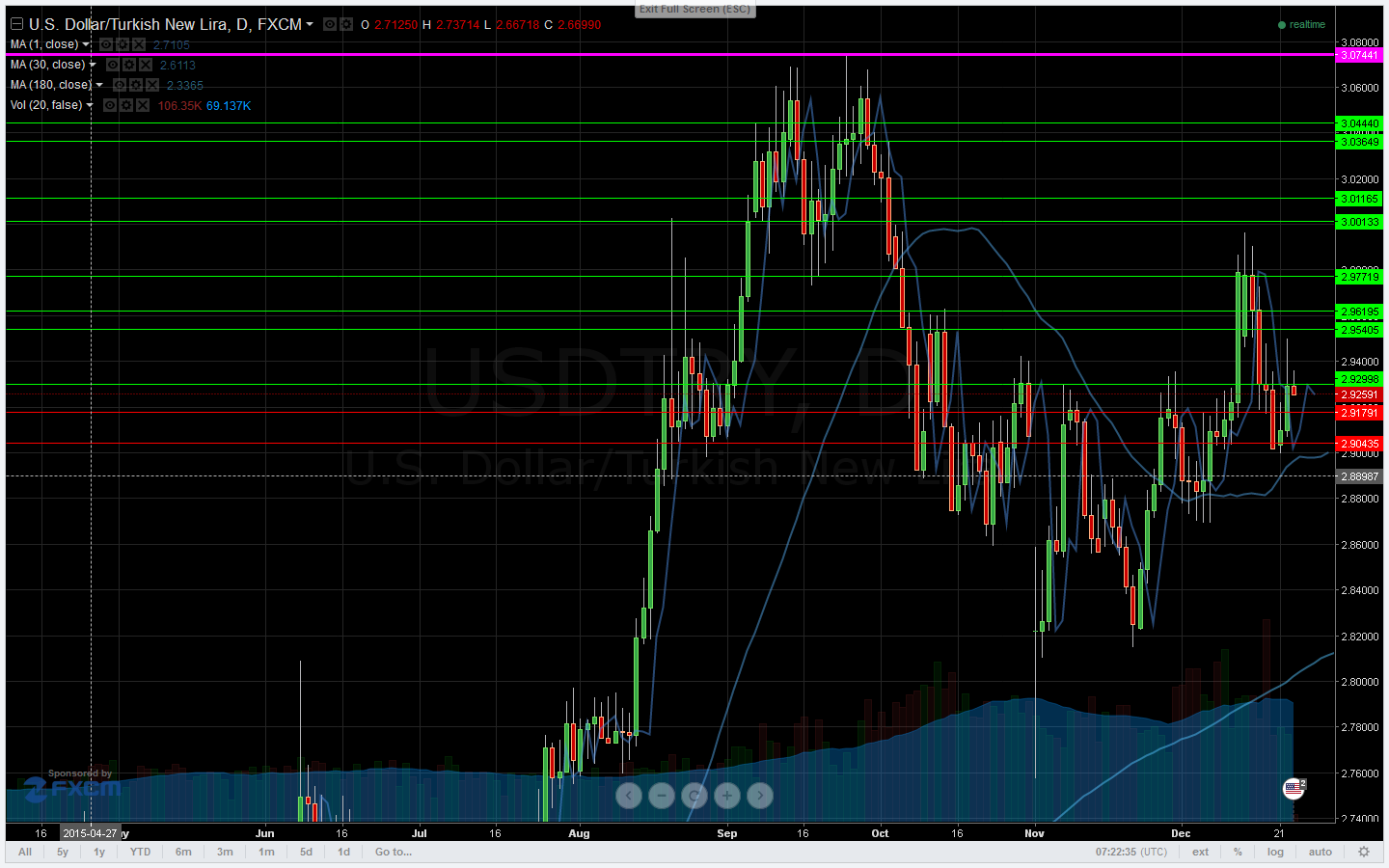Viewport: 1389px width, 868px height.
Task: Open the Go to... date dialog
Action: (394, 852)
